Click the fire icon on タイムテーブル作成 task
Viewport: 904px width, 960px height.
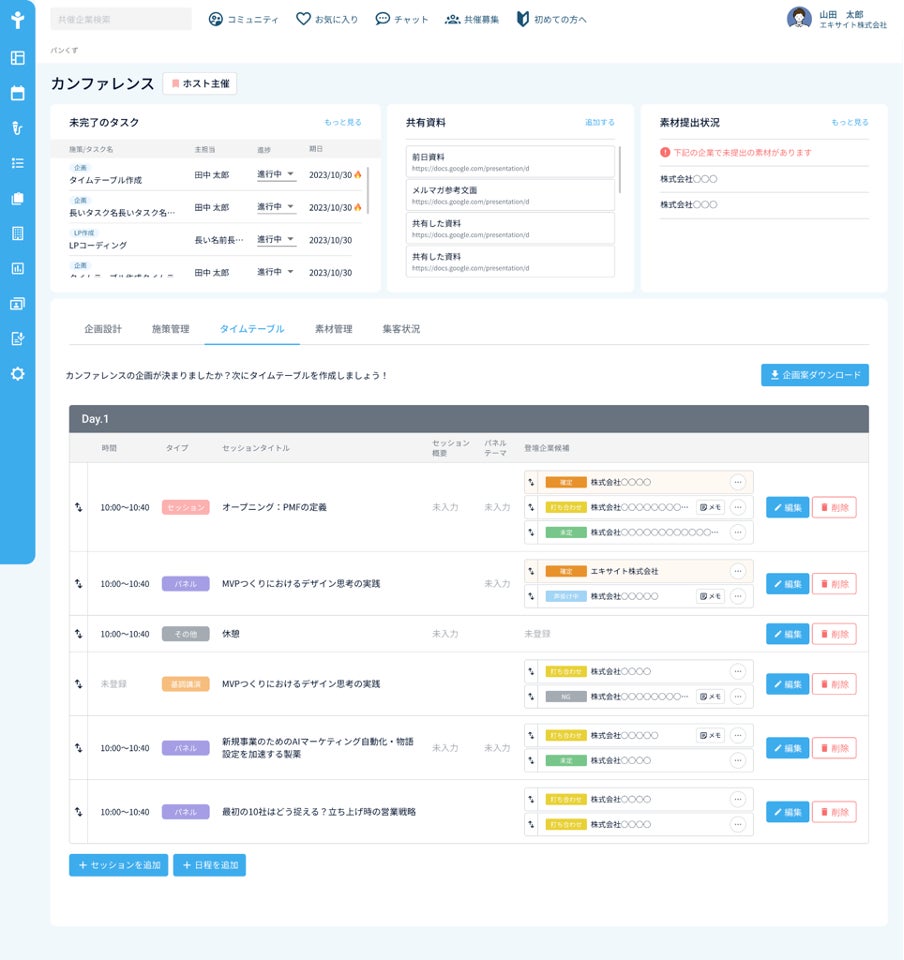click(x=358, y=174)
